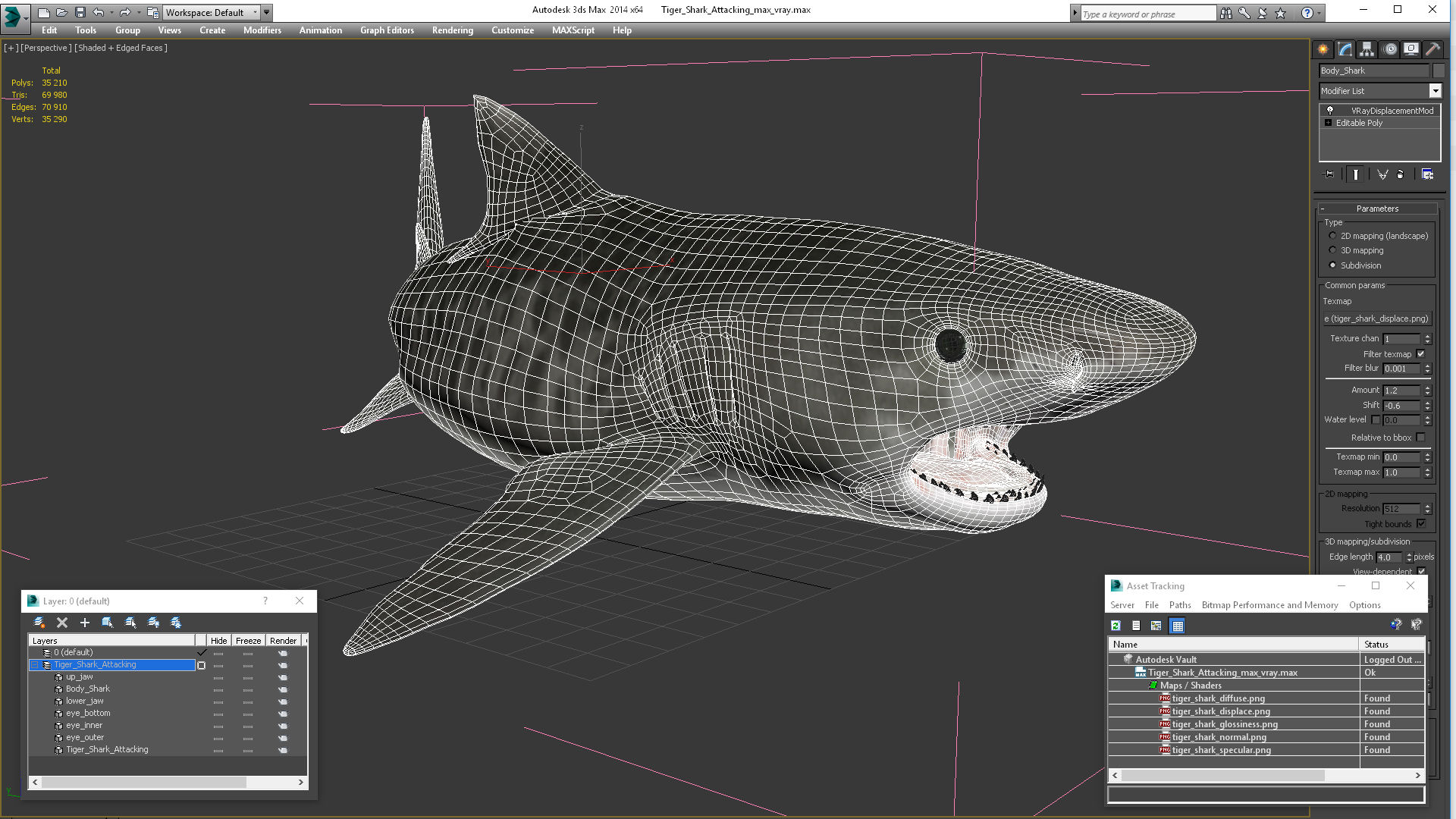Open the Rendering menu
1456x819 pixels.
pyautogui.click(x=453, y=30)
